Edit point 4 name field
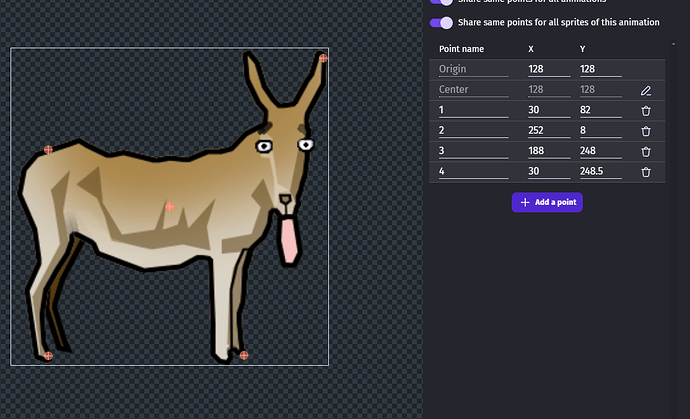 [473, 172]
